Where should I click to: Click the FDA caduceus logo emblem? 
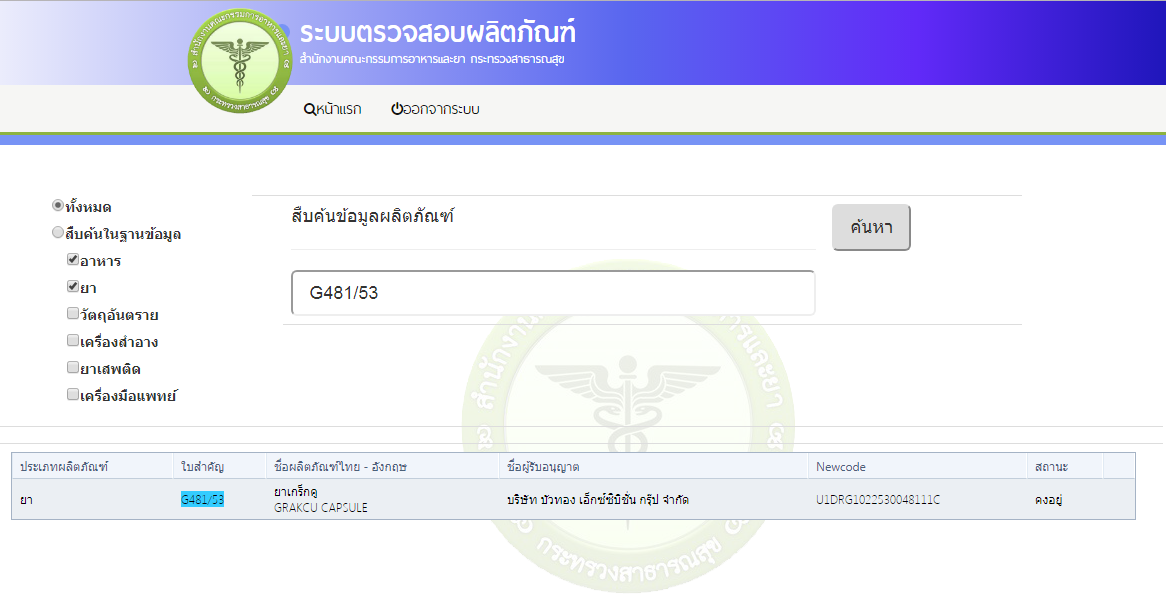240,61
